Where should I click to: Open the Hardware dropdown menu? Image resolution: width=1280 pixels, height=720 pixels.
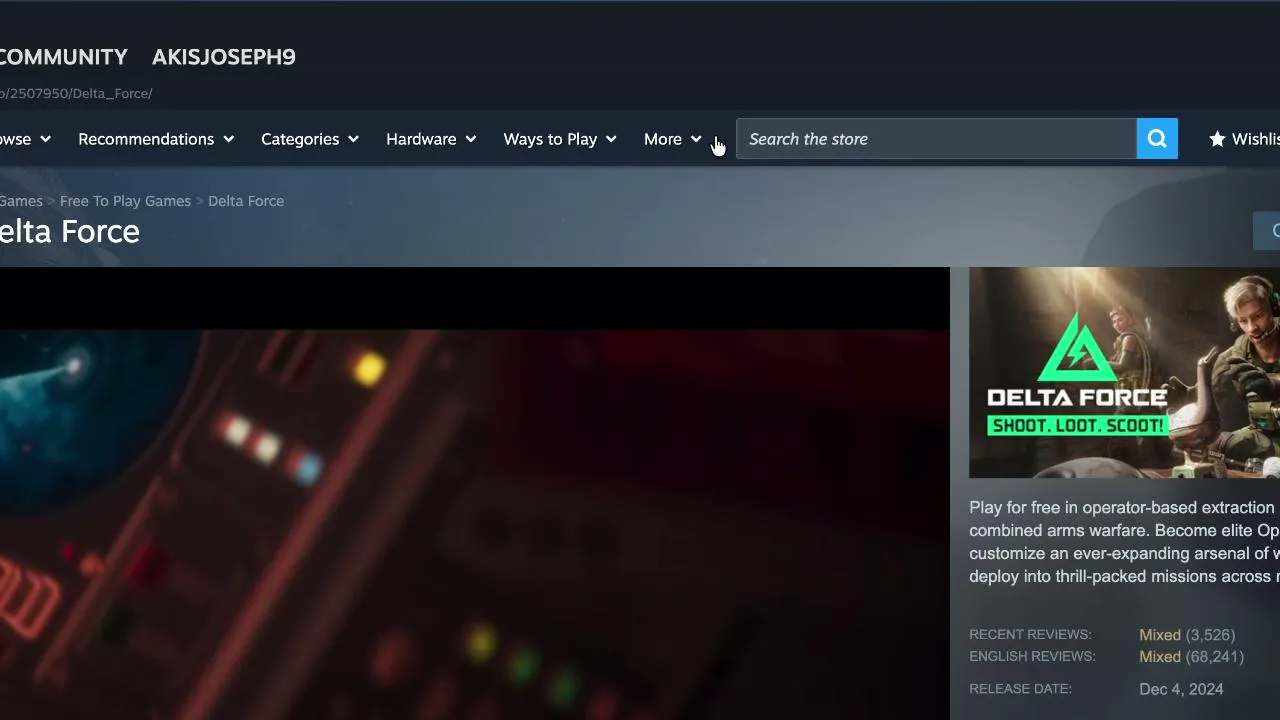[431, 139]
